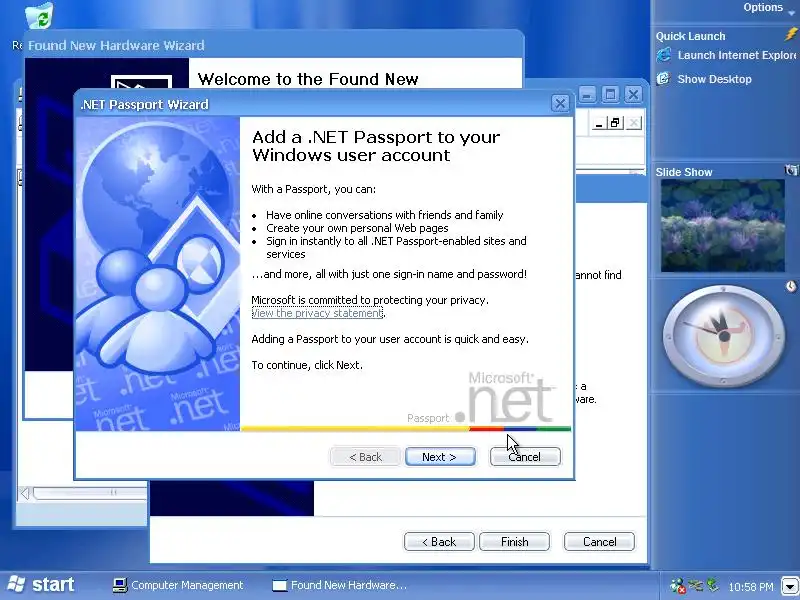Click the 10:58 PM taskbar clock
Image resolution: width=800 pixels, height=600 pixels.
pyautogui.click(x=751, y=587)
